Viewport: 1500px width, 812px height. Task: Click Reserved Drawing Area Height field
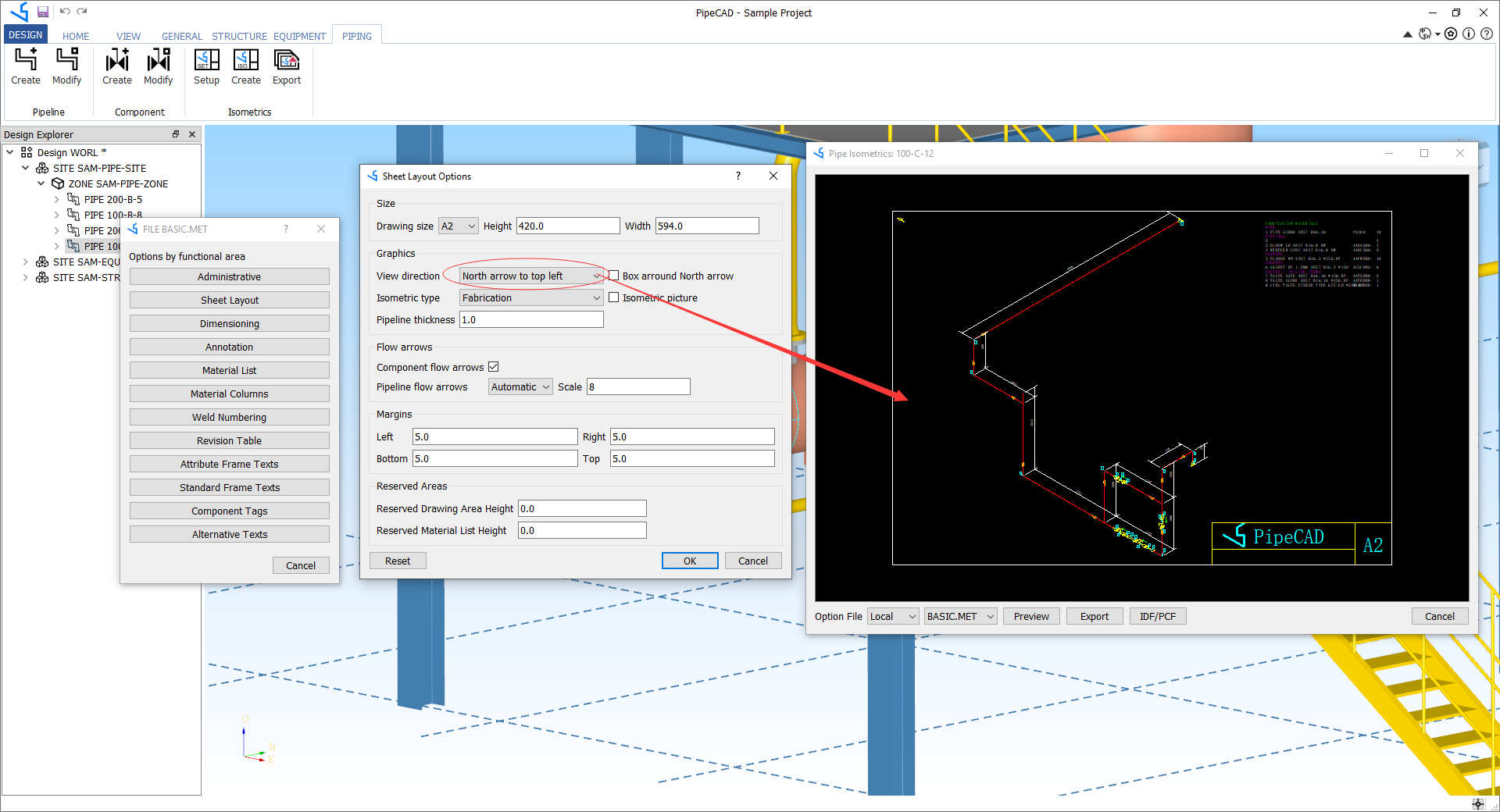tap(582, 508)
